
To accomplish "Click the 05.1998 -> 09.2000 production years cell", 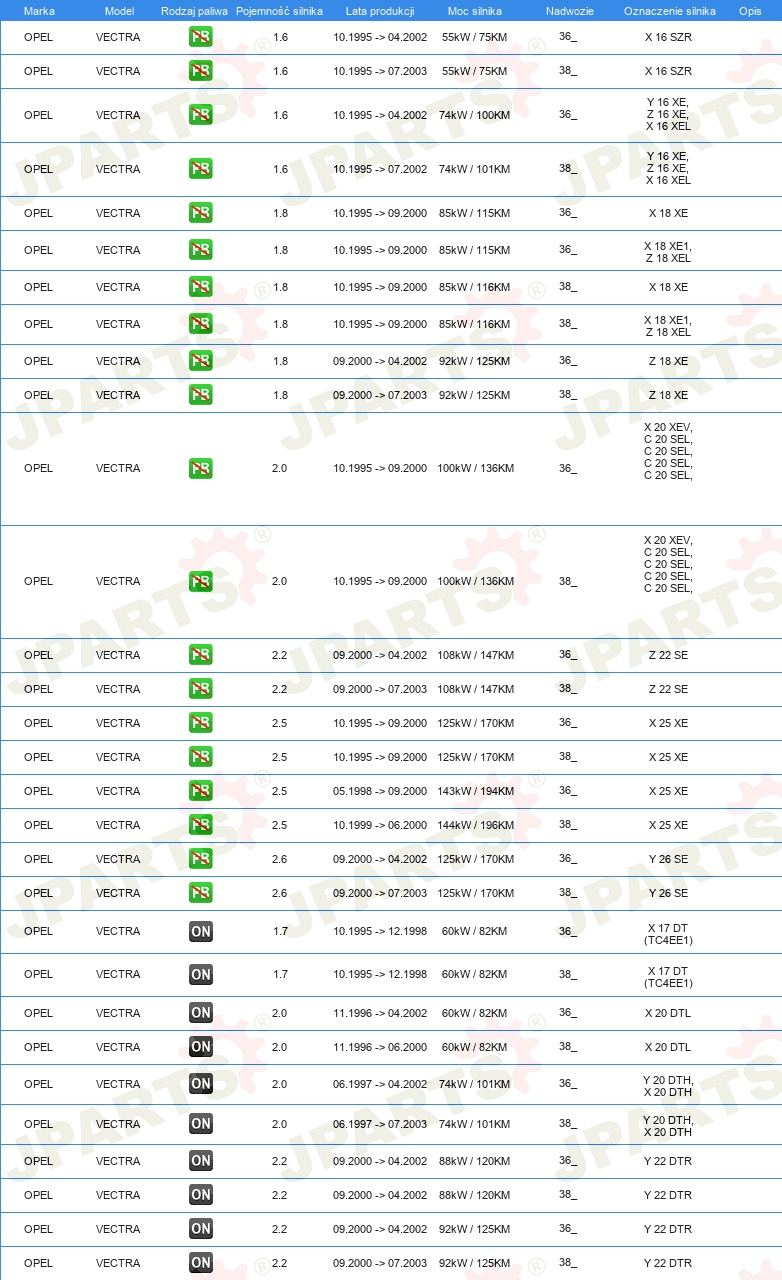I will click(380, 791).
